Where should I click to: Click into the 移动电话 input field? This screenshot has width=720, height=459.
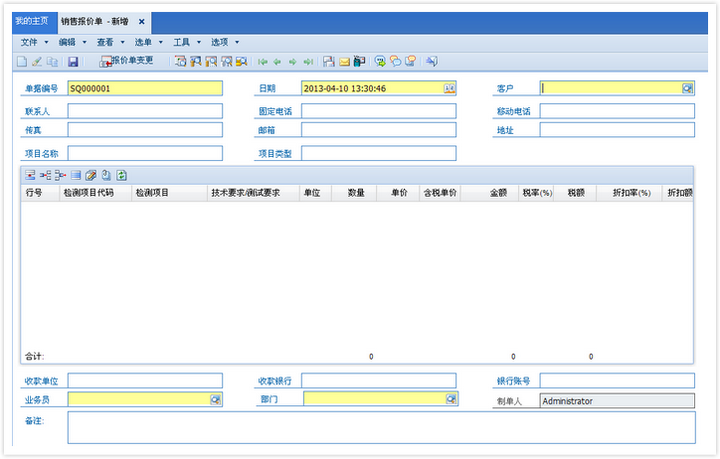point(617,111)
